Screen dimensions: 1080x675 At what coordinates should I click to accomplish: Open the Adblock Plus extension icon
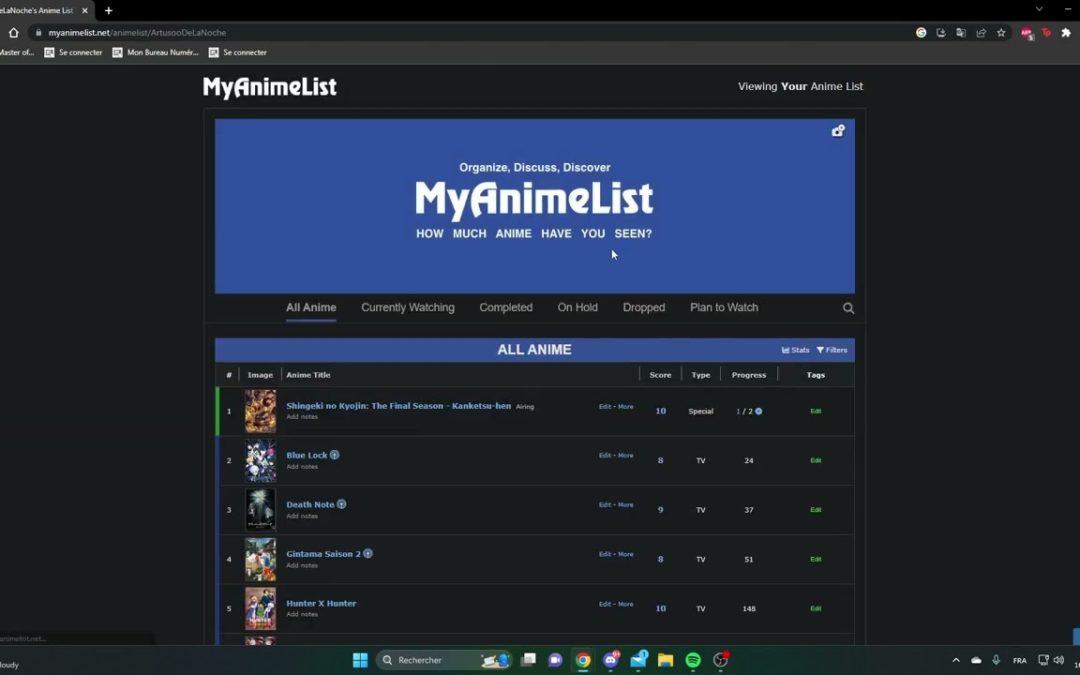(x=1027, y=33)
